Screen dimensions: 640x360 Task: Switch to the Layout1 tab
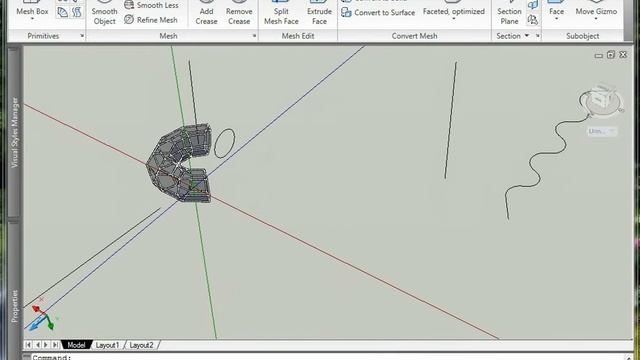click(x=107, y=345)
